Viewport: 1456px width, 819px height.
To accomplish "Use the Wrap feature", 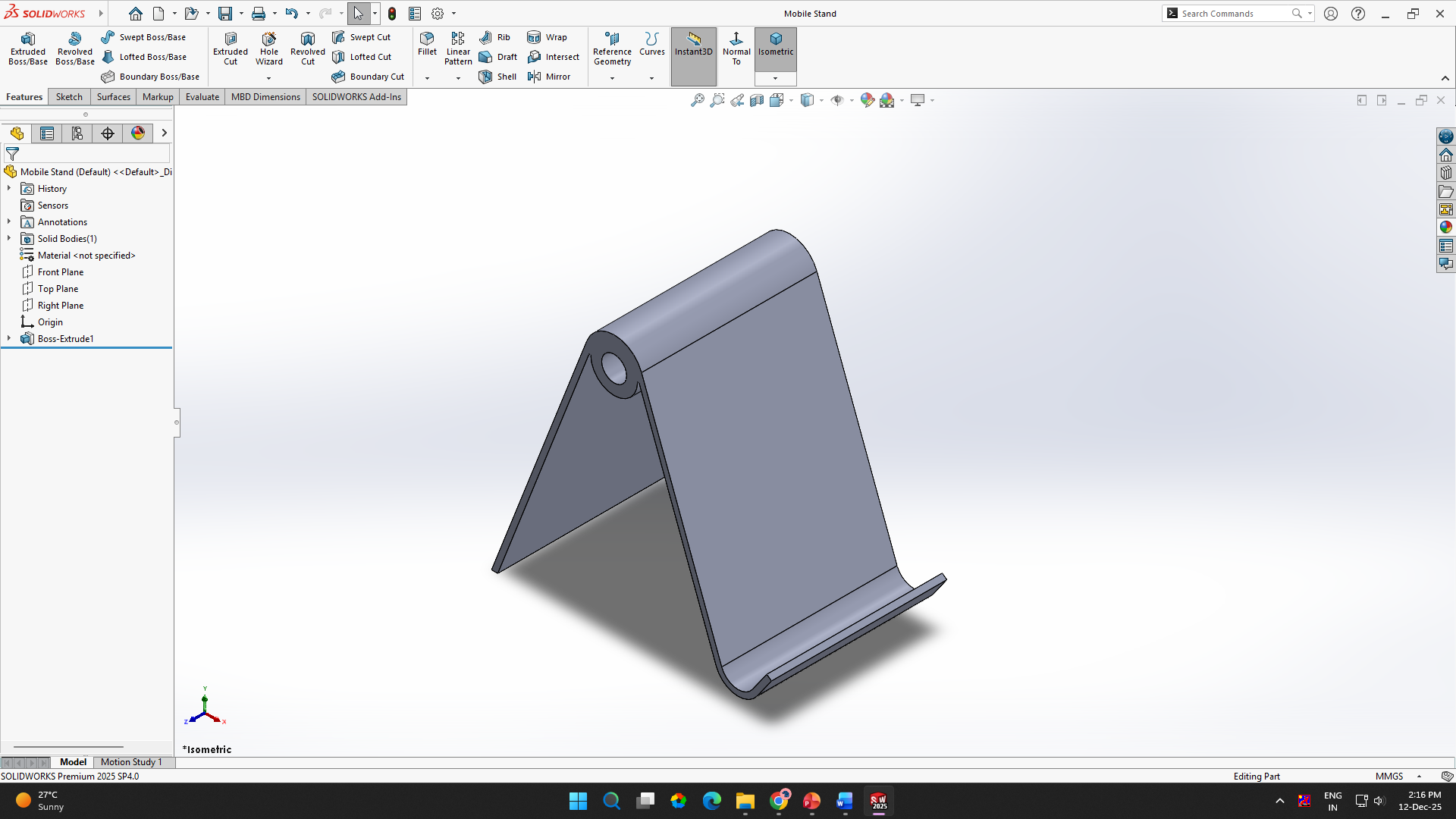I will (x=547, y=37).
